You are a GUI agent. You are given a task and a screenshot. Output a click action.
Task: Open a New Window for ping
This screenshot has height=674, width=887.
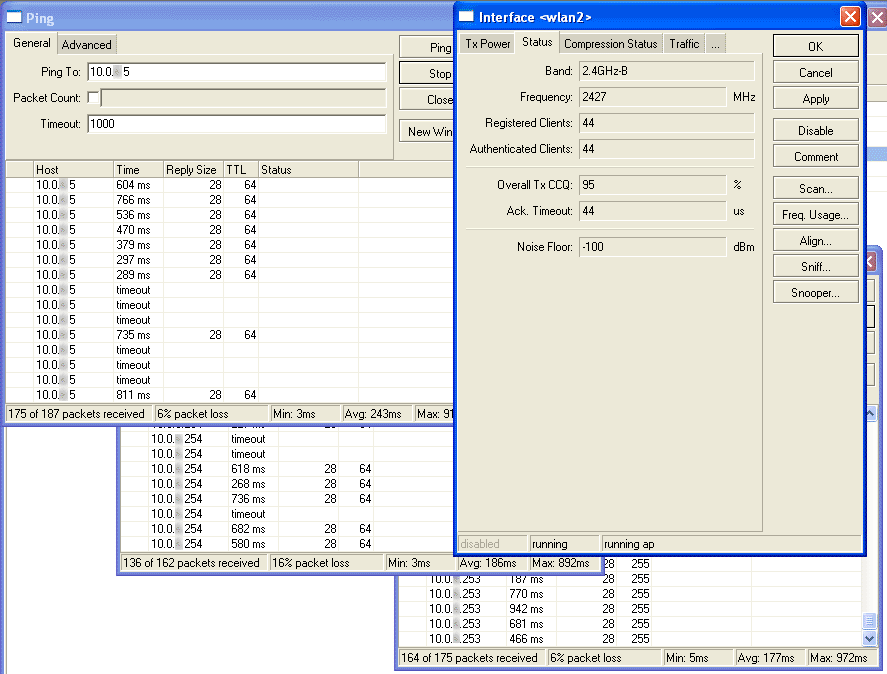tap(427, 132)
